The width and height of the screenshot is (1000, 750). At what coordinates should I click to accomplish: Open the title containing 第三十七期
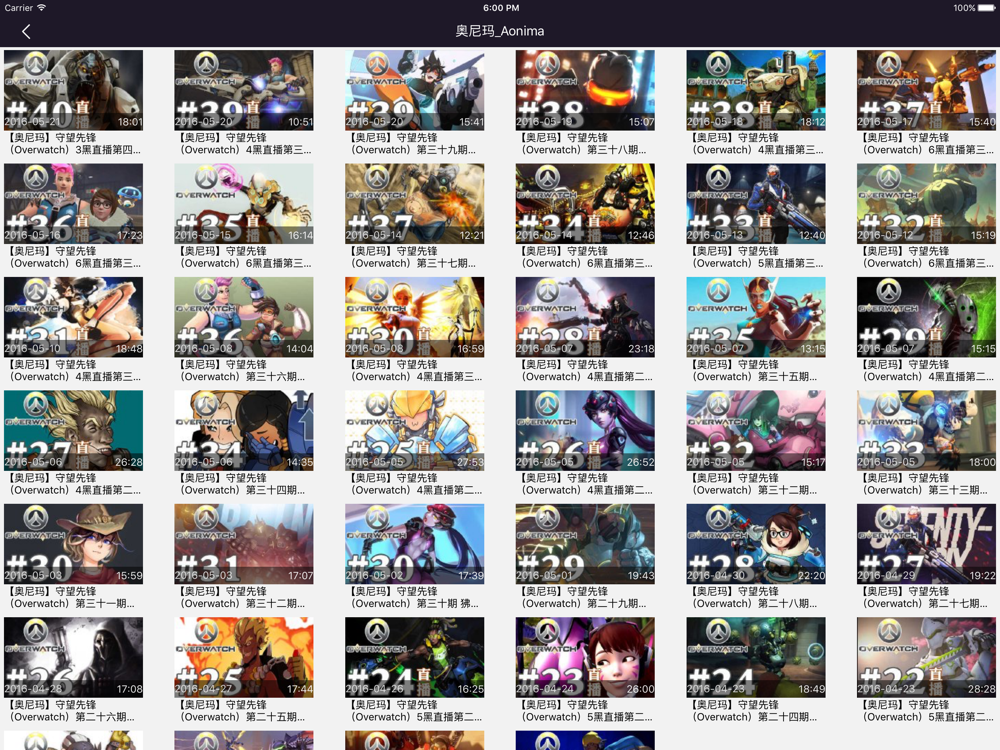coord(415,257)
